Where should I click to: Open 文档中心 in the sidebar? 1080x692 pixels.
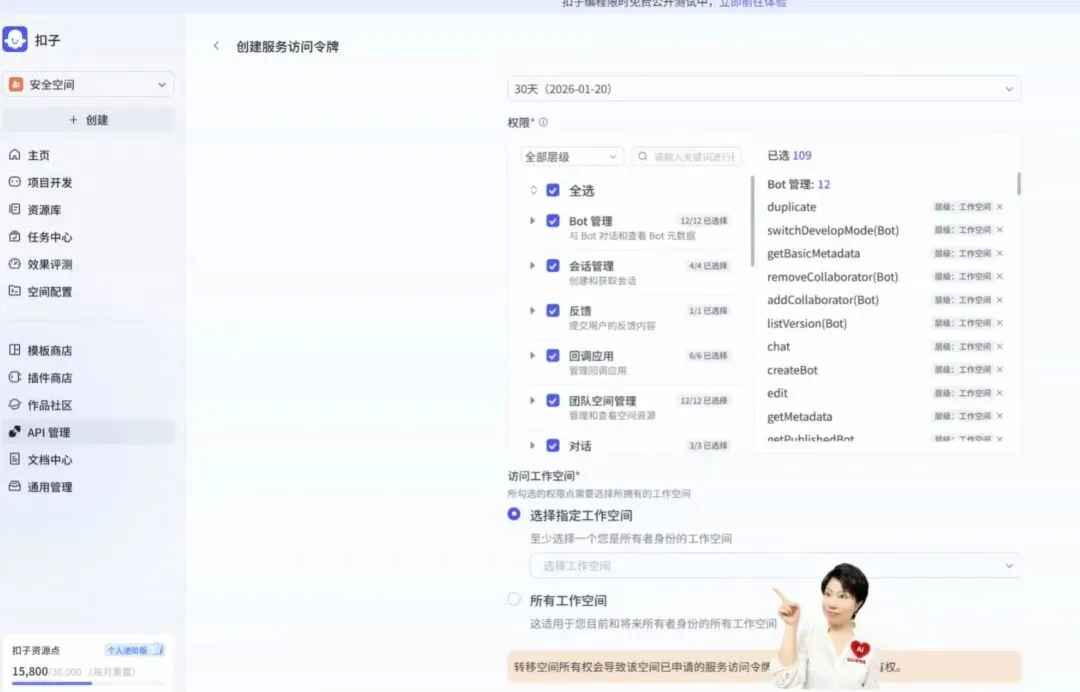pos(50,459)
